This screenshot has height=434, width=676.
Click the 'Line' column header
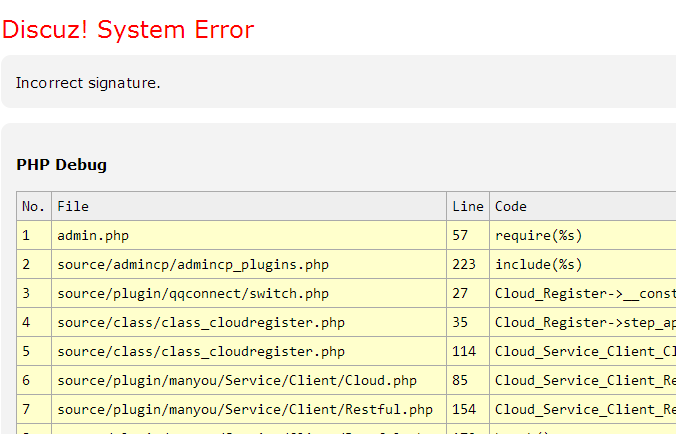468,206
